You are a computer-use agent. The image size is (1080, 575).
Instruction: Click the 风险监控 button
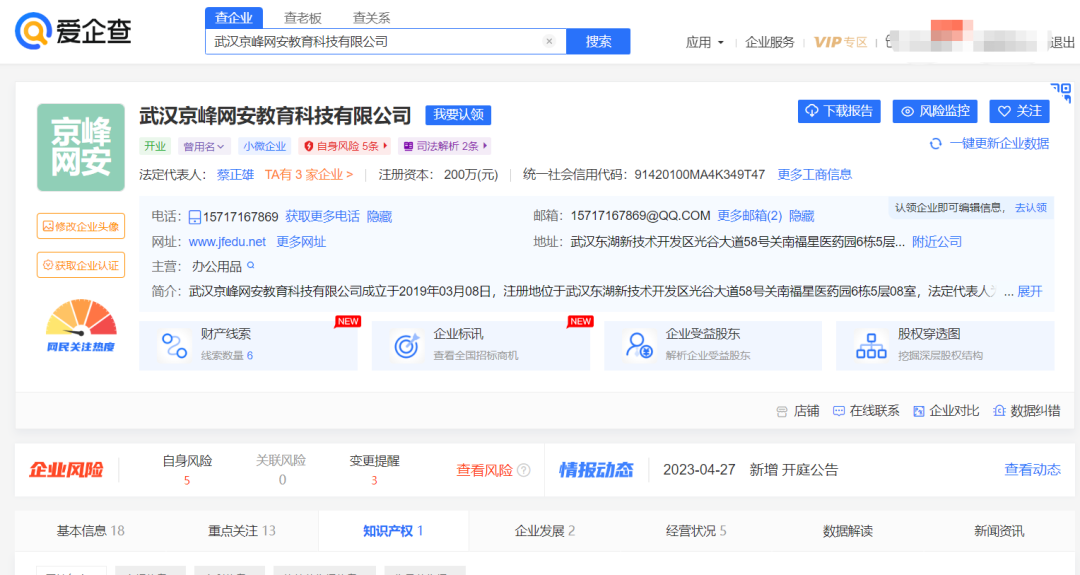click(x=935, y=111)
